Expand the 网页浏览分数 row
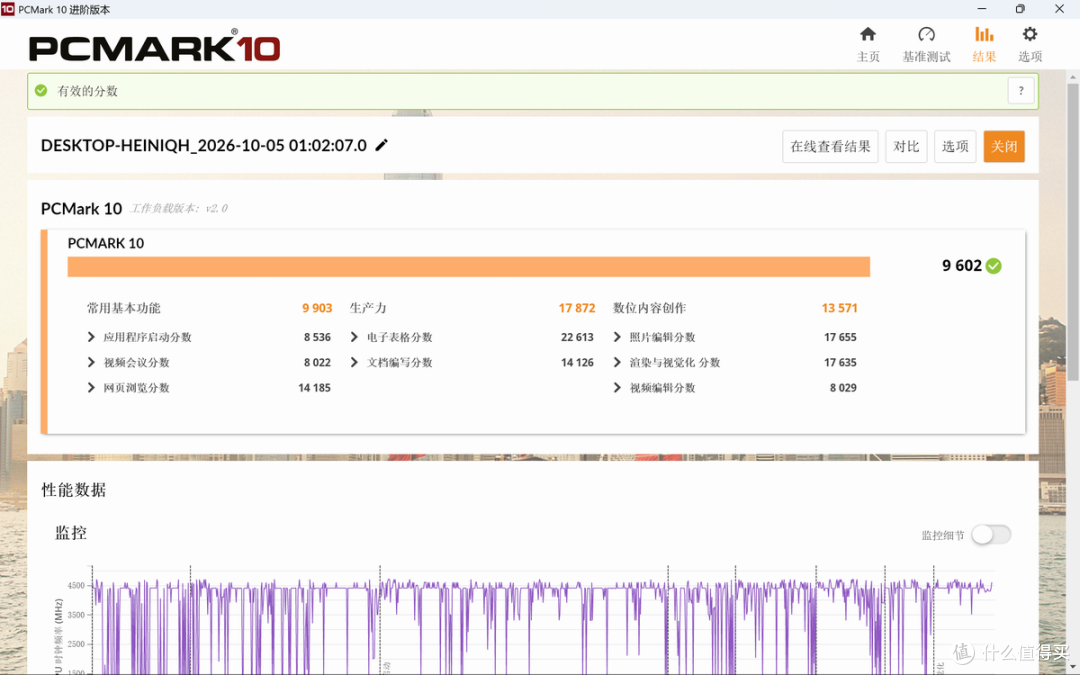Viewport: 1080px width, 675px height. 91,388
